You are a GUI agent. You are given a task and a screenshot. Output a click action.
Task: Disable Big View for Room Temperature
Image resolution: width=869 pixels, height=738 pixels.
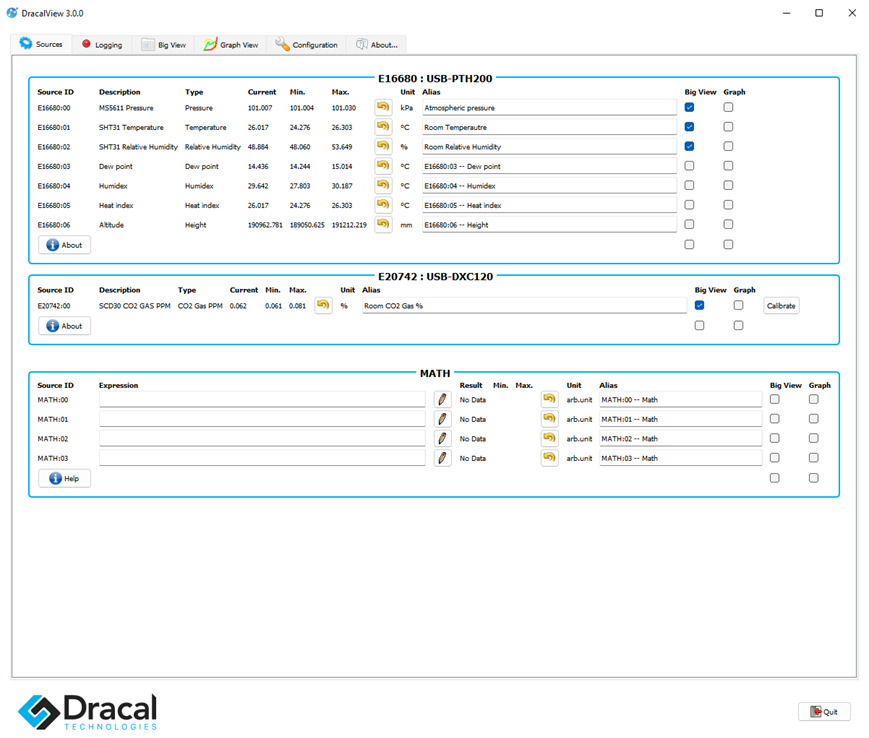click(x=689, y=126)
